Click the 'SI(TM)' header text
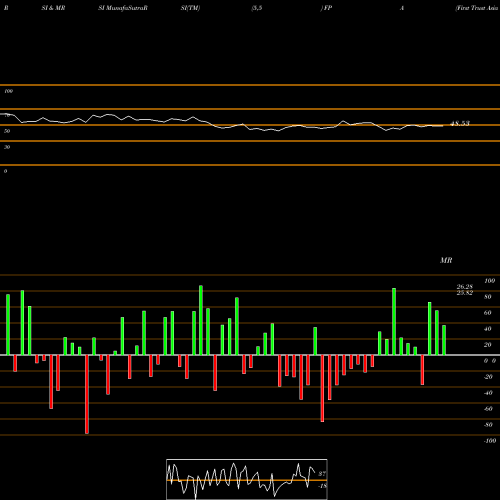The image size is (500, 500). click(x=190, y=8)
